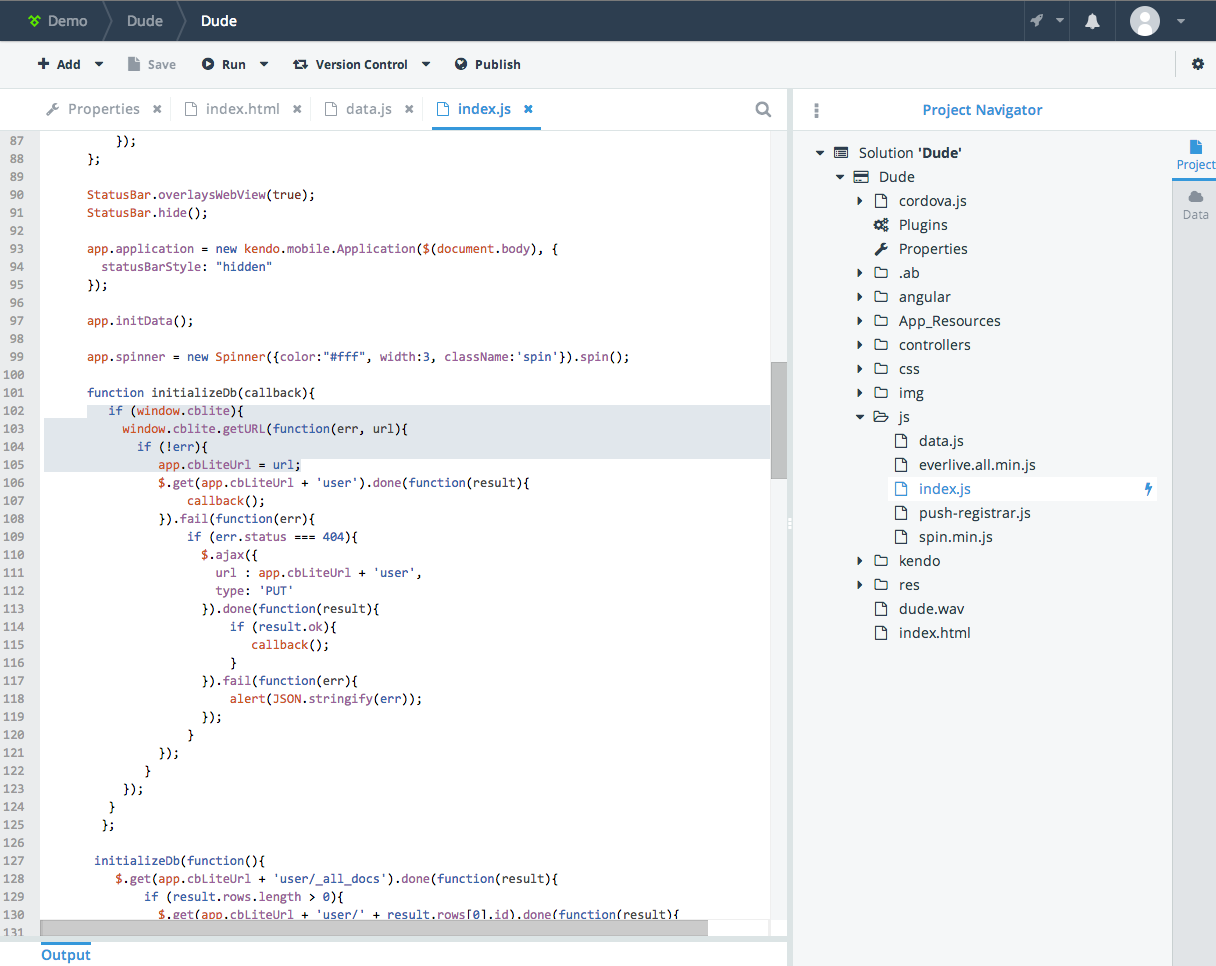Screen dimensions: 1216x966
Task: Open the Output panel tab
Action: pos(66,955)
